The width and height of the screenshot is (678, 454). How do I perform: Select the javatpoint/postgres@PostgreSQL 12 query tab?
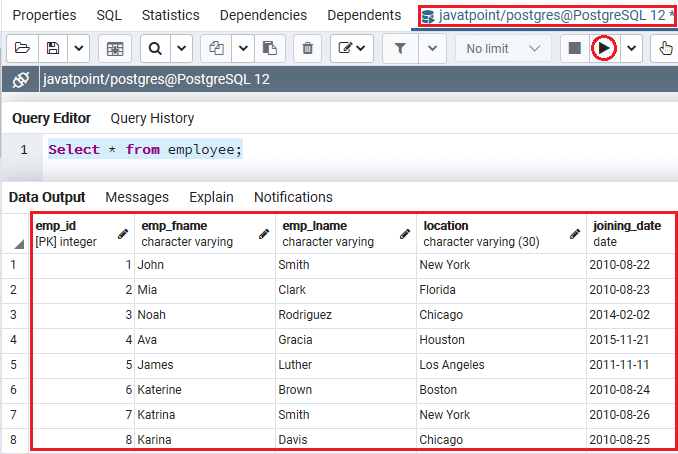(547, 16)
